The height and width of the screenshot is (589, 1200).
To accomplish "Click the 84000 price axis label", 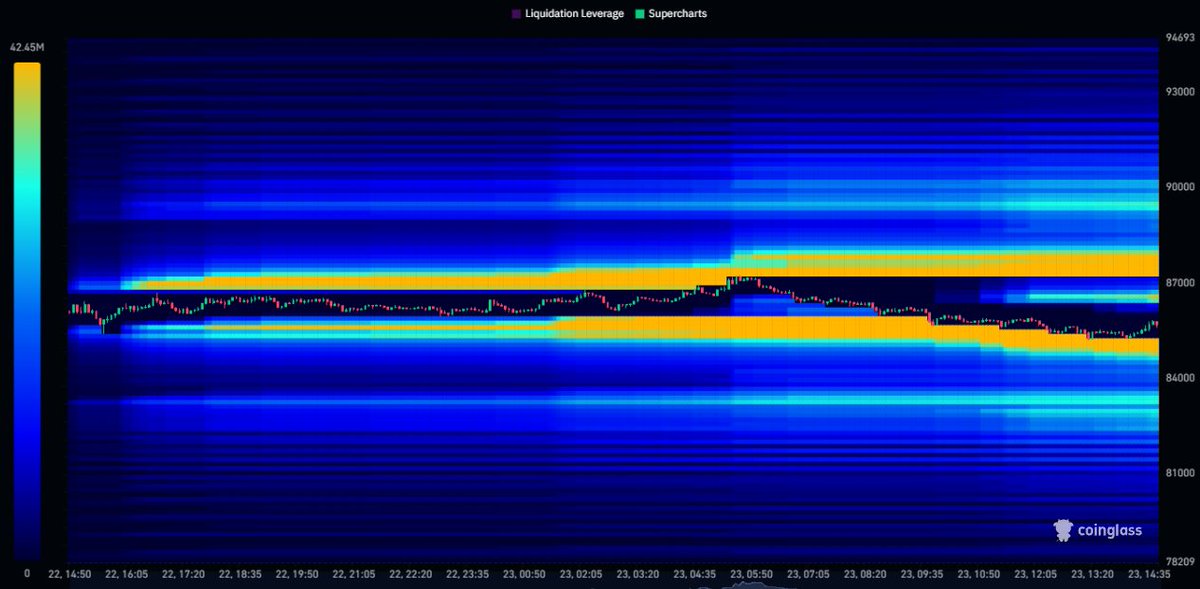I will coord(1180,378).
